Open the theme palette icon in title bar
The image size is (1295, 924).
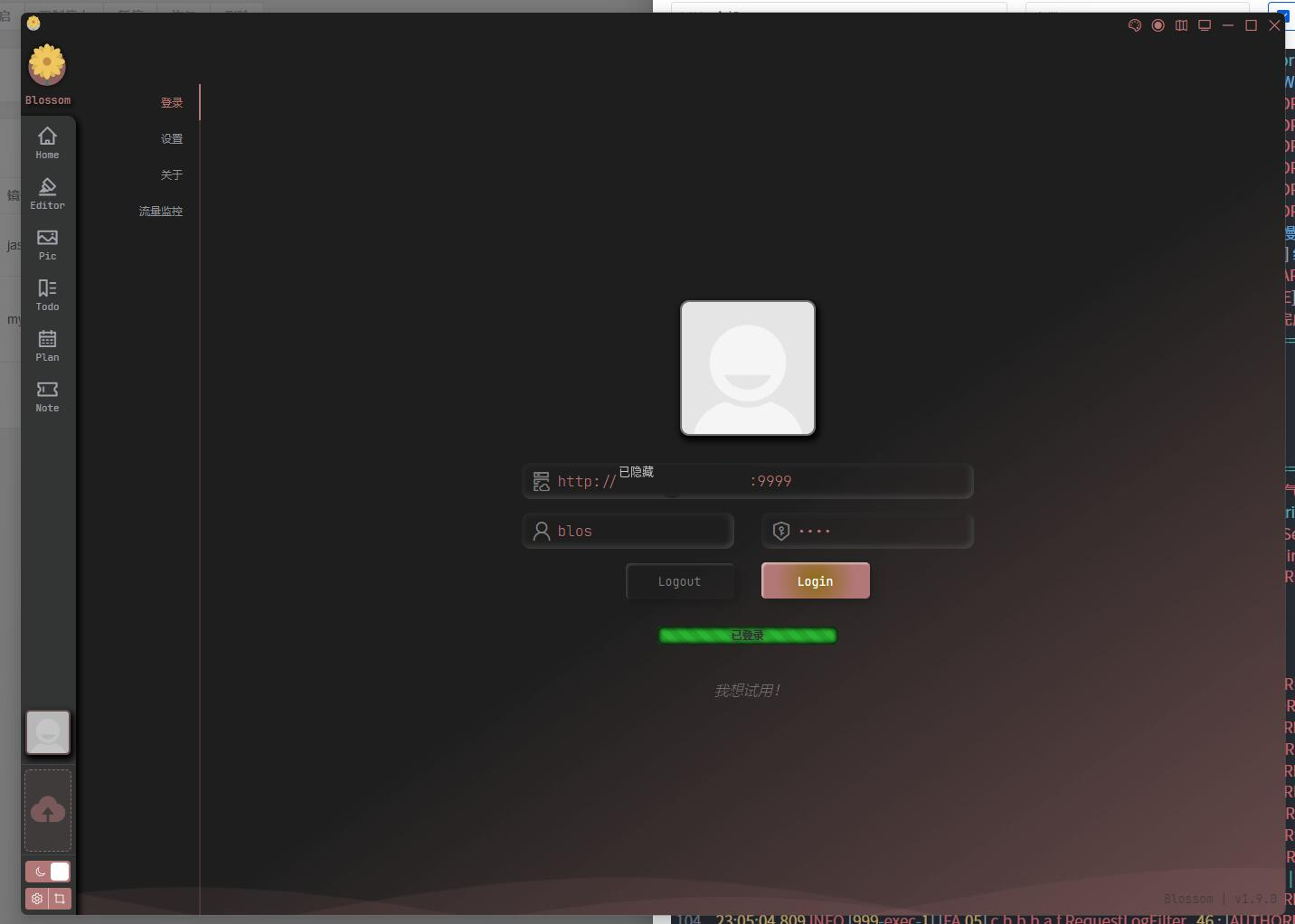pos(1134,25)
